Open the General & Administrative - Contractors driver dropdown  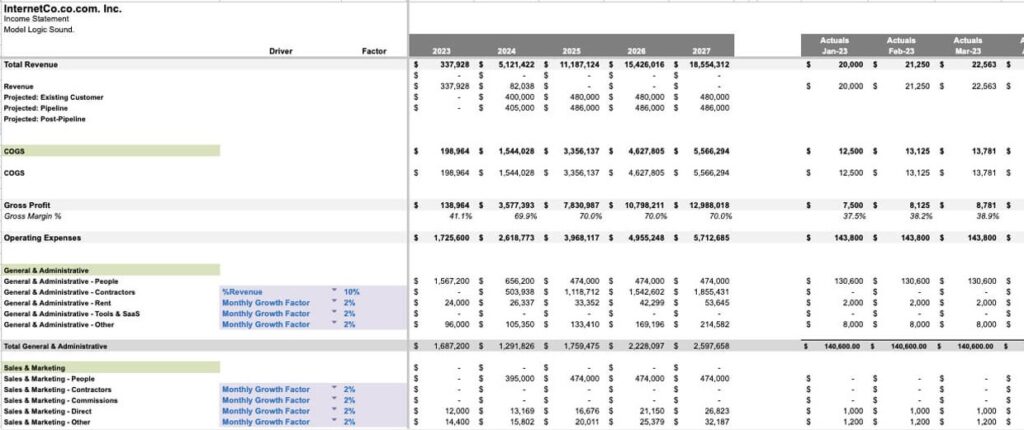click(x=333, y=292)
